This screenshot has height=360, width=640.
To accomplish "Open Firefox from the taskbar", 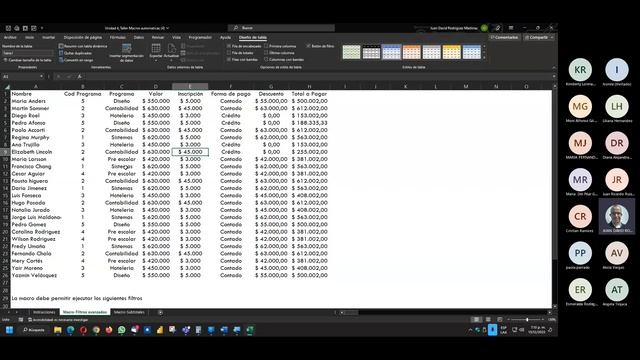I will (x=109, y=330).
